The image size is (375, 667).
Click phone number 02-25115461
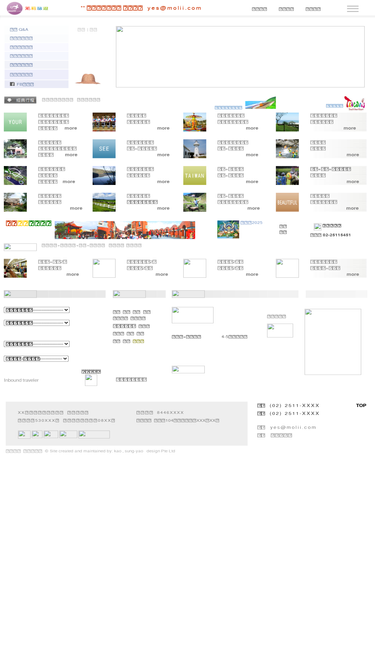(337, 235)
